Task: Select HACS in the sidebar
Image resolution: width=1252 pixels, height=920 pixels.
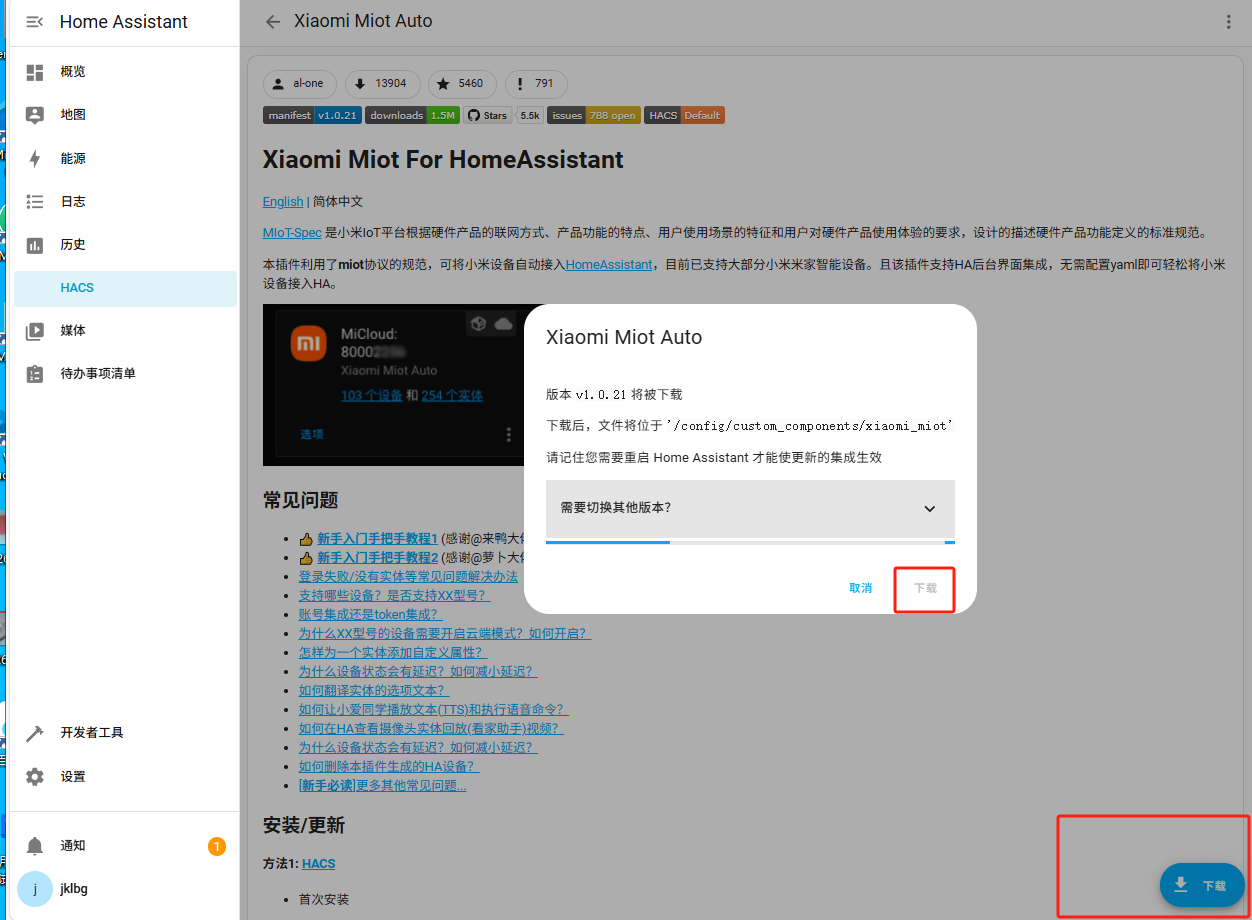Action: point(126,288)
